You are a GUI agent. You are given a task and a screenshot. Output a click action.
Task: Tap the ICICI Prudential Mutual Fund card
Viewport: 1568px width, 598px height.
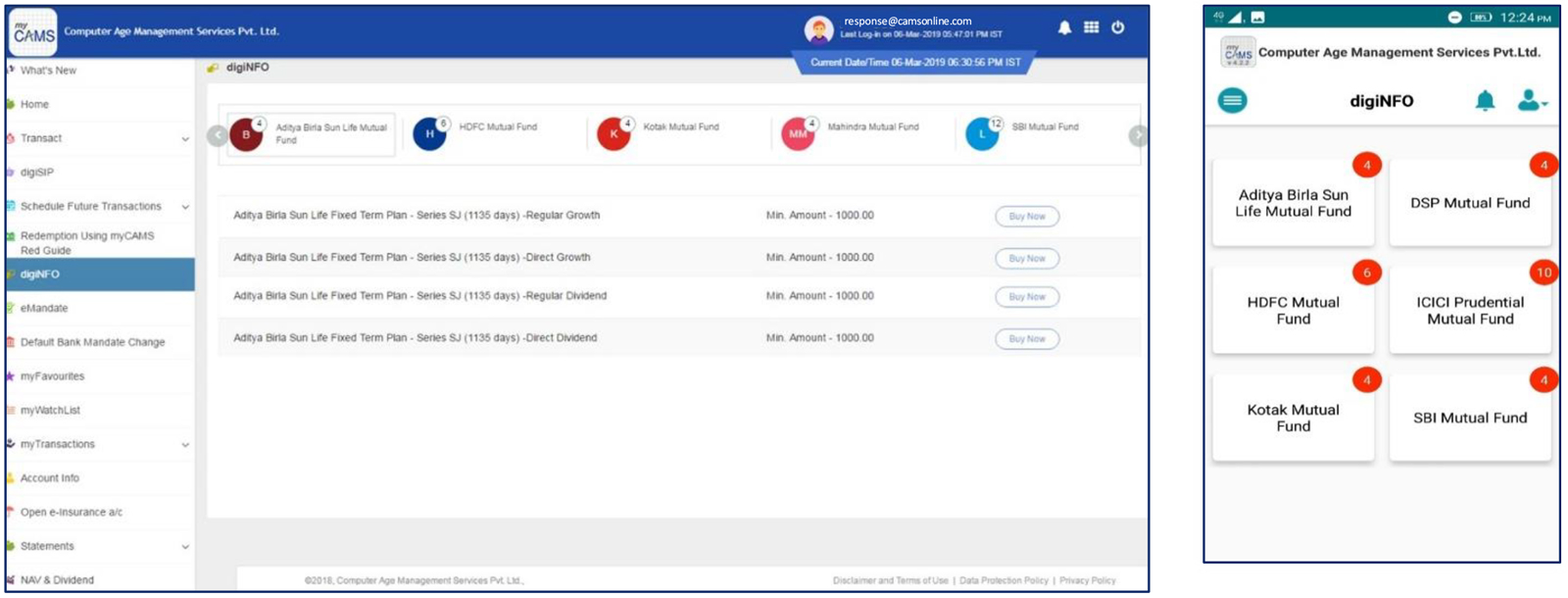coord(1469,310)
